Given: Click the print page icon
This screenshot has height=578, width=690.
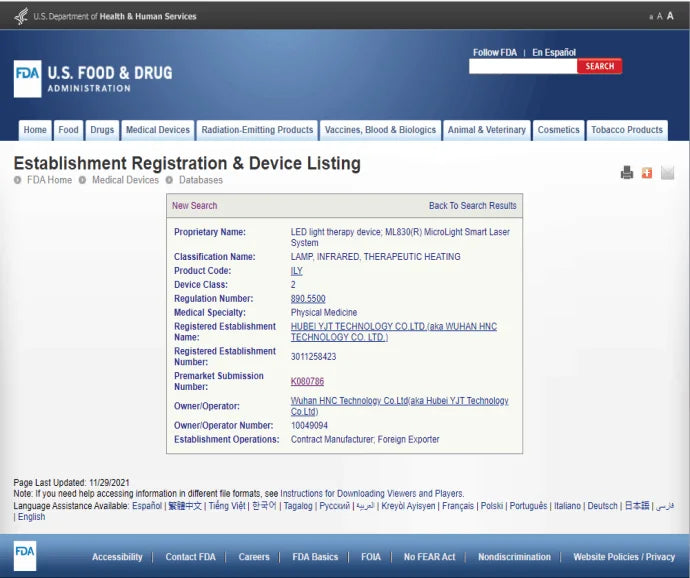Looking at the screenshot, I should tap(627, 173).
